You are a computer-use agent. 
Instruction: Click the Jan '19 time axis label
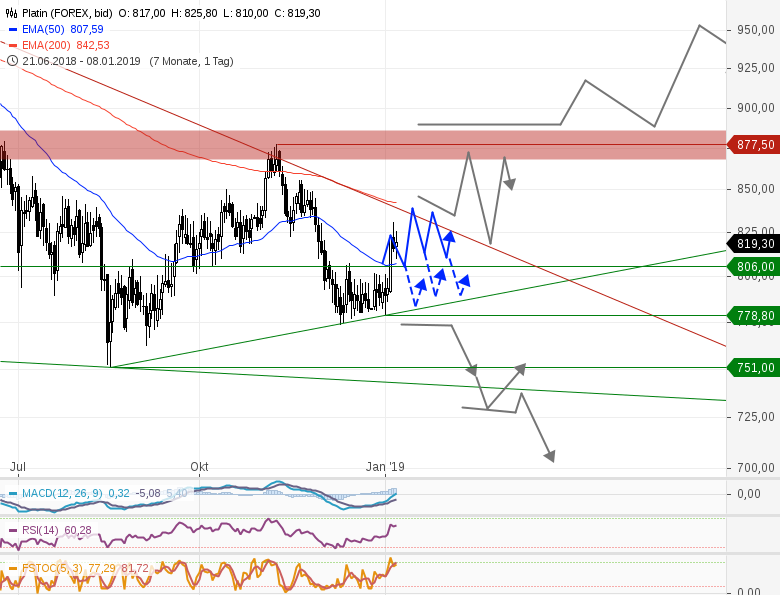pos(385,467)
